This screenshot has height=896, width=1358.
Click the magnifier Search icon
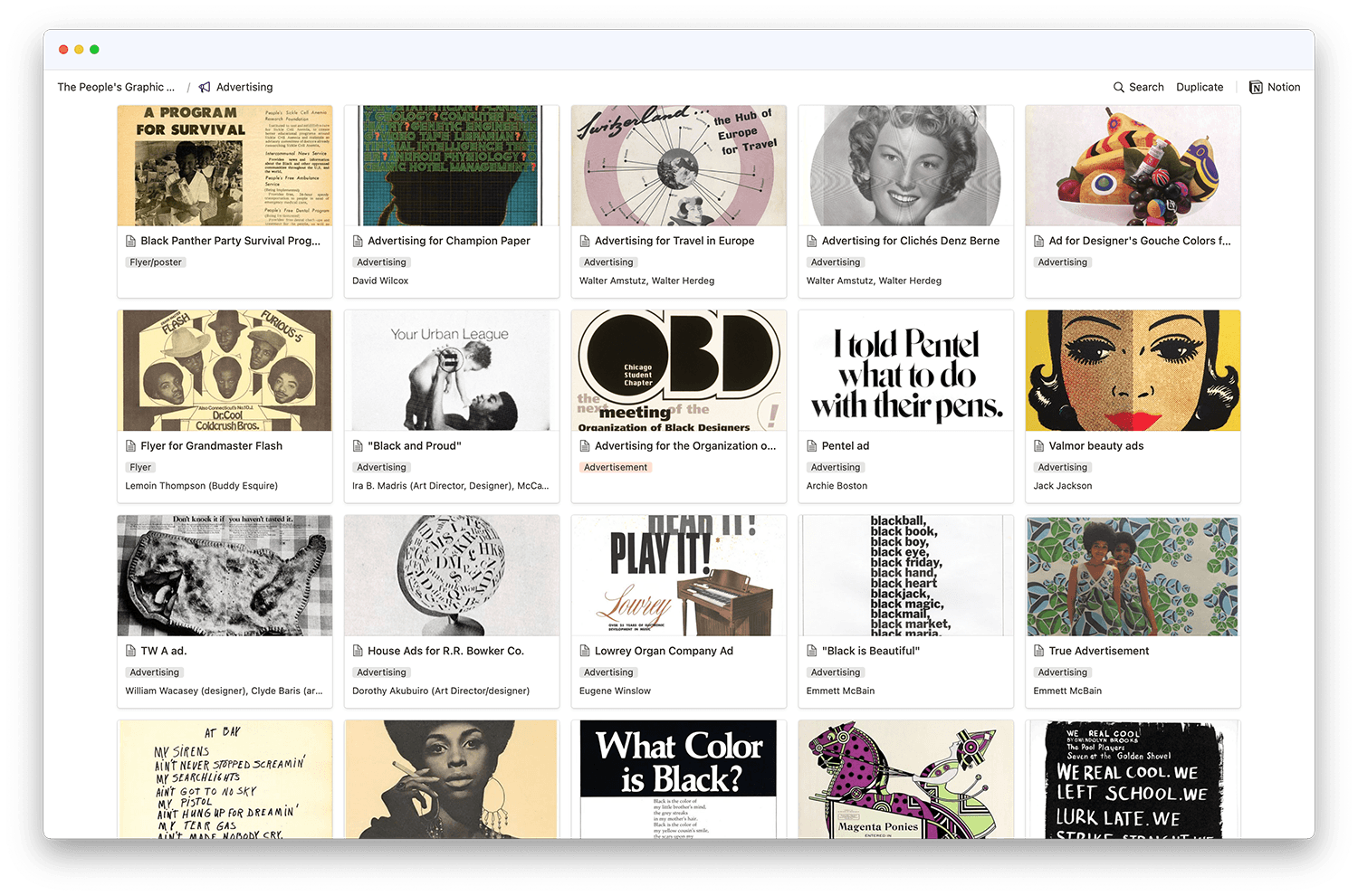pyautogui.click(x=1118, y=87)
